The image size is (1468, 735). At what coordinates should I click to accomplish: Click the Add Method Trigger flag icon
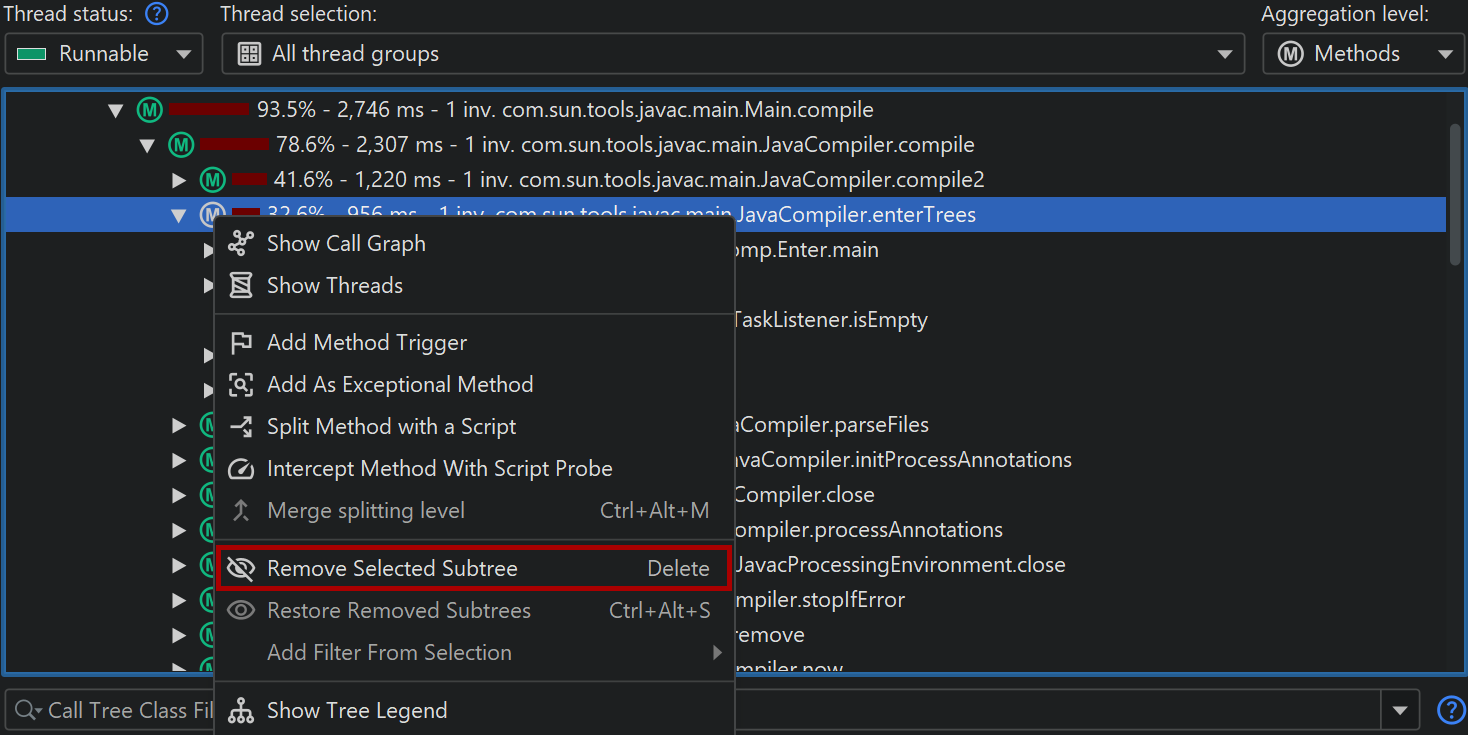(x=241, y=342)
